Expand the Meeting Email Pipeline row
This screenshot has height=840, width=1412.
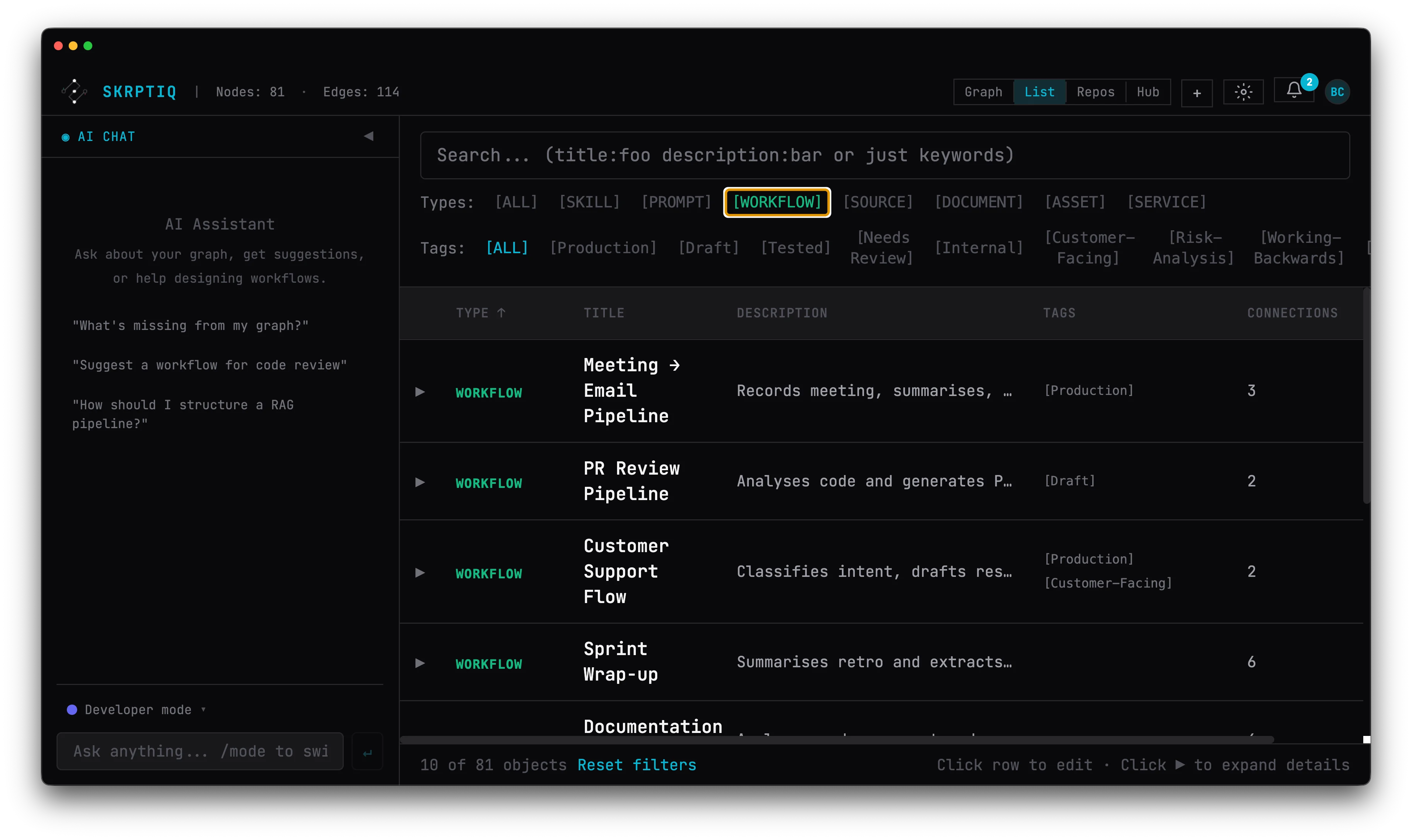[x=420, y=391]
